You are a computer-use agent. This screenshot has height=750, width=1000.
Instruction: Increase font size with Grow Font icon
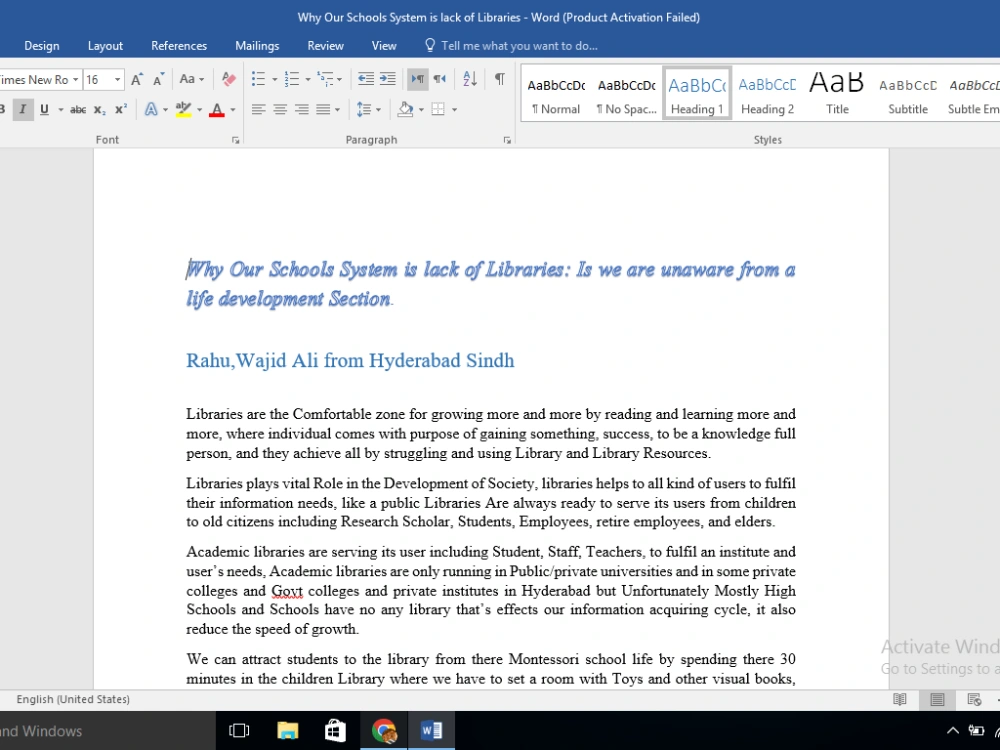coord(136,79)
